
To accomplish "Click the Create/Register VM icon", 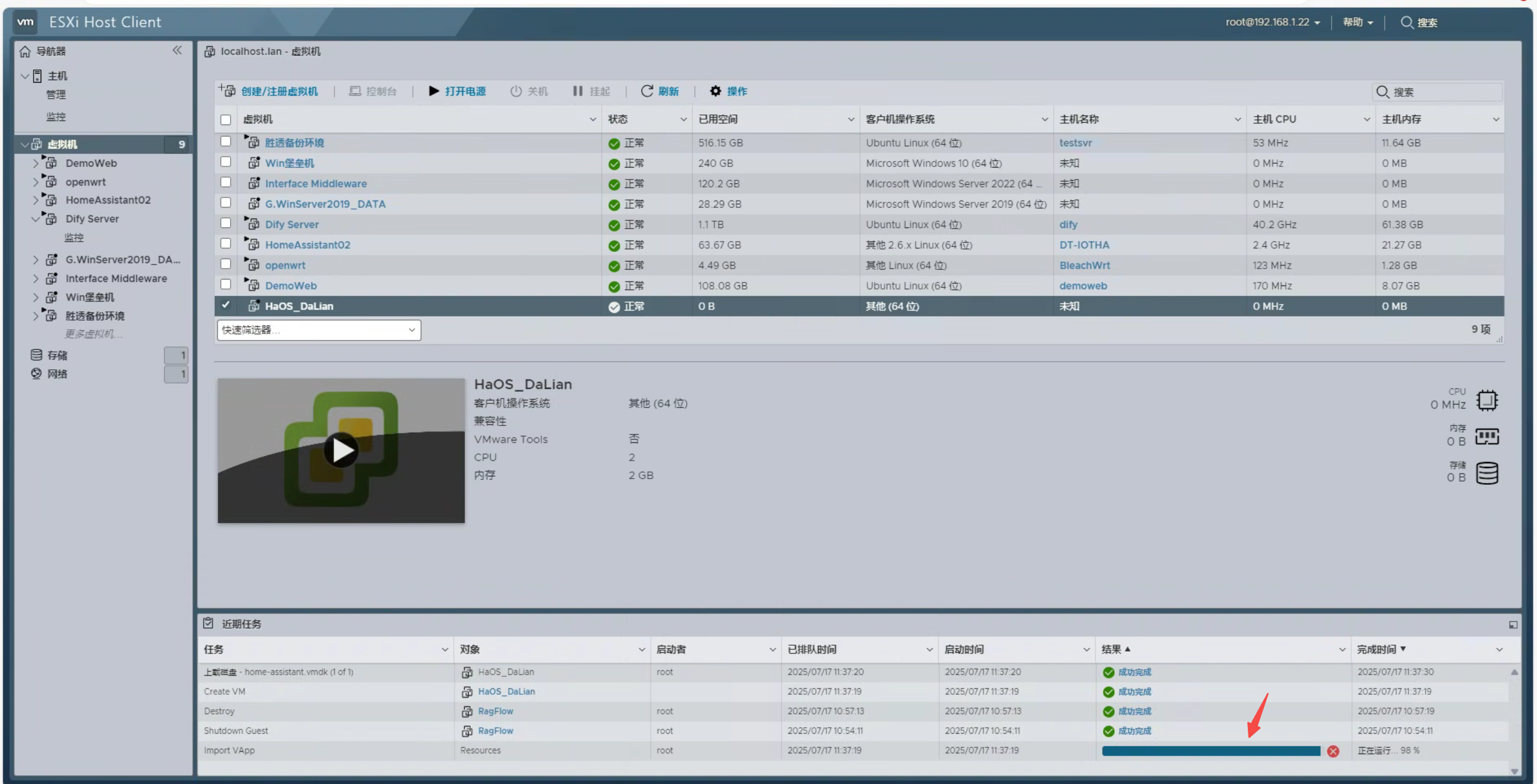I will tap(227, 90).
